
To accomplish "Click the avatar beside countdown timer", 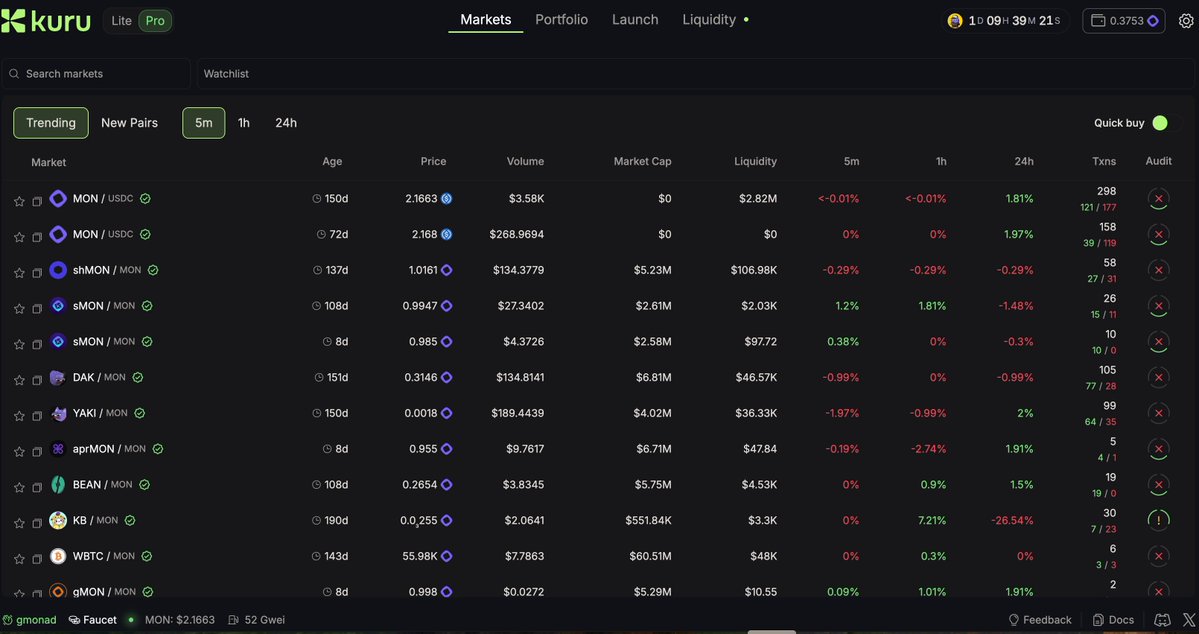I will click(954, 21).
